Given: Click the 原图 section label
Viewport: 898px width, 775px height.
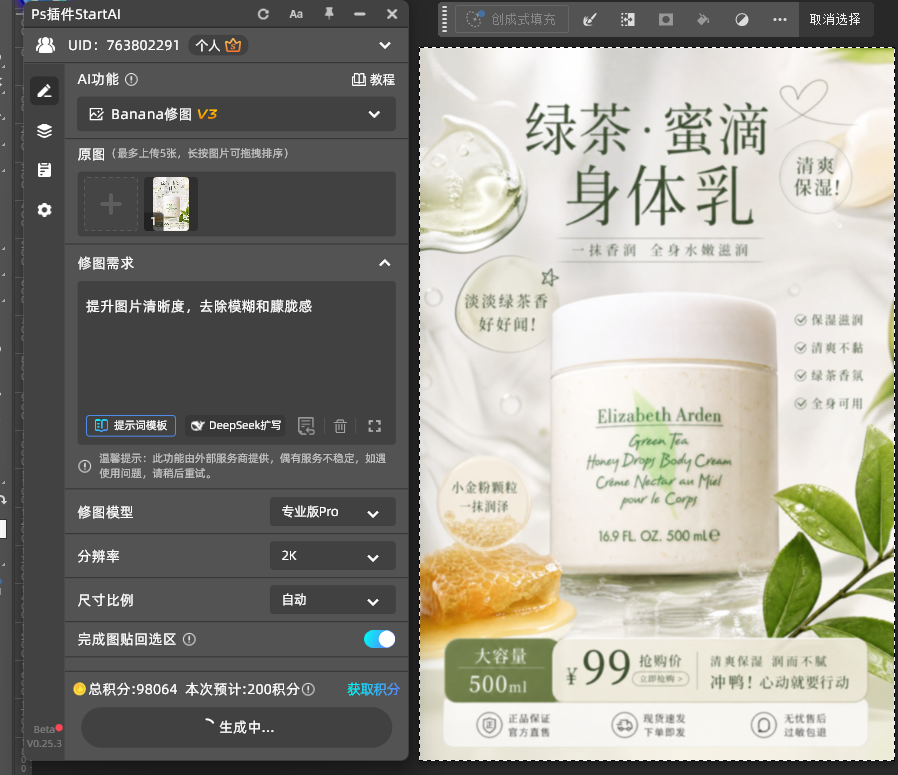Looking at the screenshot, I should coord(91,154).
